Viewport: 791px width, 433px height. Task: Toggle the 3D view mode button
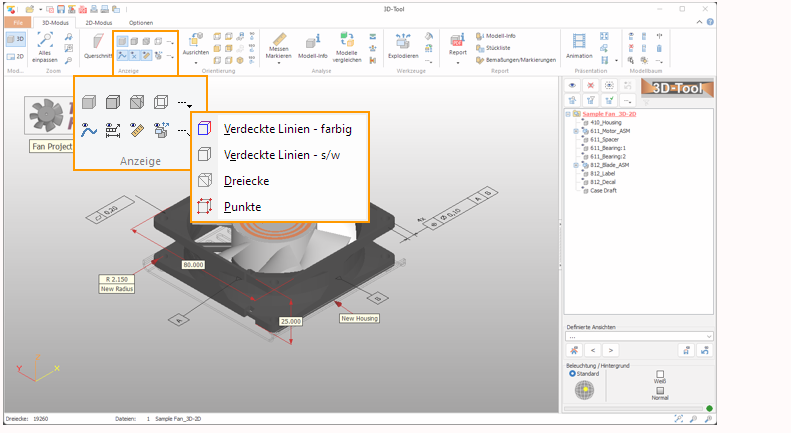15,38
